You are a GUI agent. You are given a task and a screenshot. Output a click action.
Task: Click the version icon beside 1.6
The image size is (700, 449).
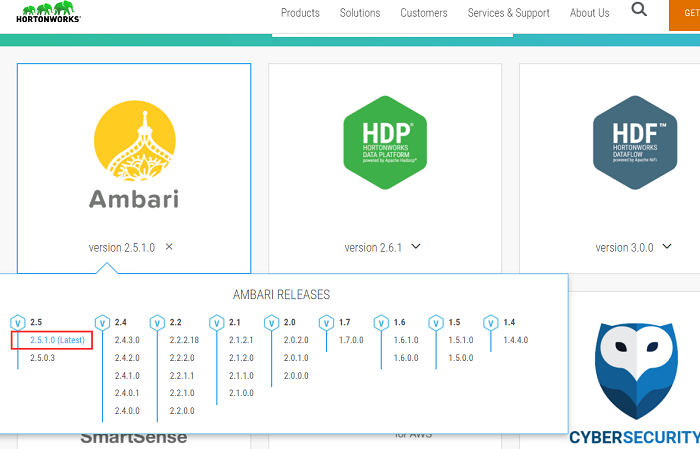point(381,322)
